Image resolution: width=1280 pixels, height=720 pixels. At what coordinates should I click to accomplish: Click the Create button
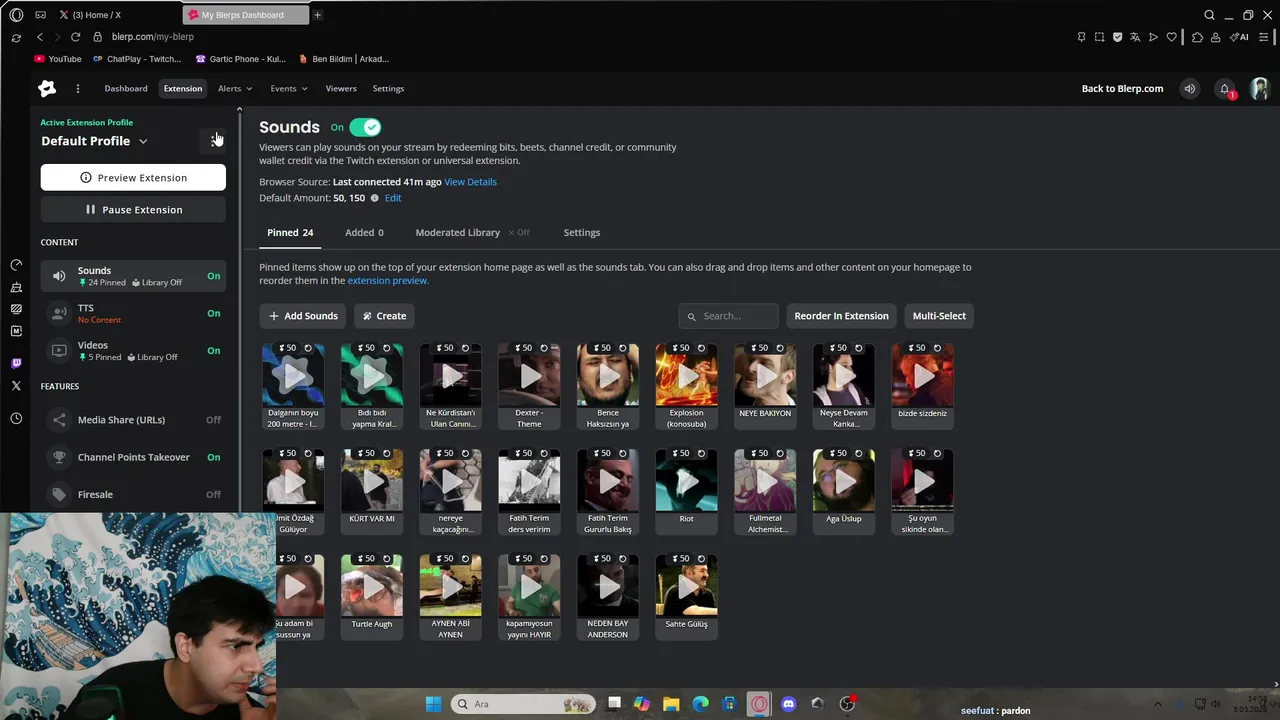[384, 316]
